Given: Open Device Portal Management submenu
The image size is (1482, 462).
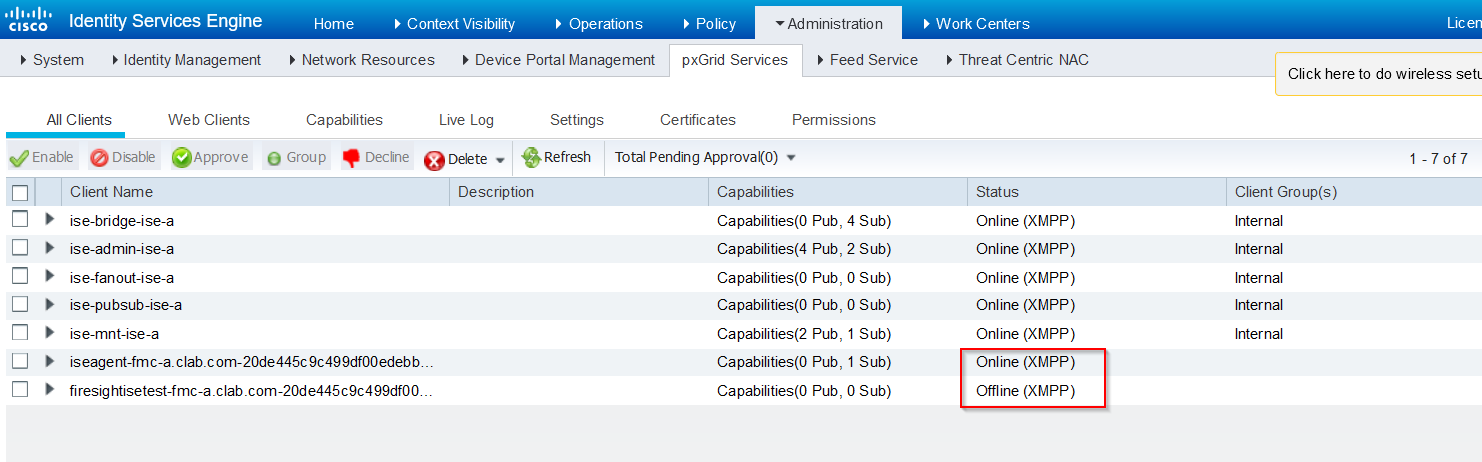Looking at the screenshot, I should [x=559, y=60].
